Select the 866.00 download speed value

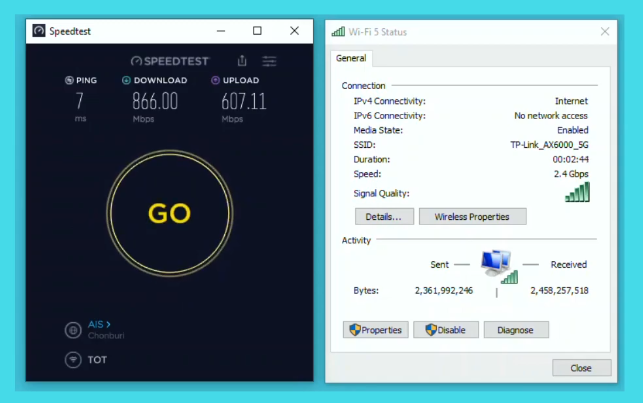[155, 101]
